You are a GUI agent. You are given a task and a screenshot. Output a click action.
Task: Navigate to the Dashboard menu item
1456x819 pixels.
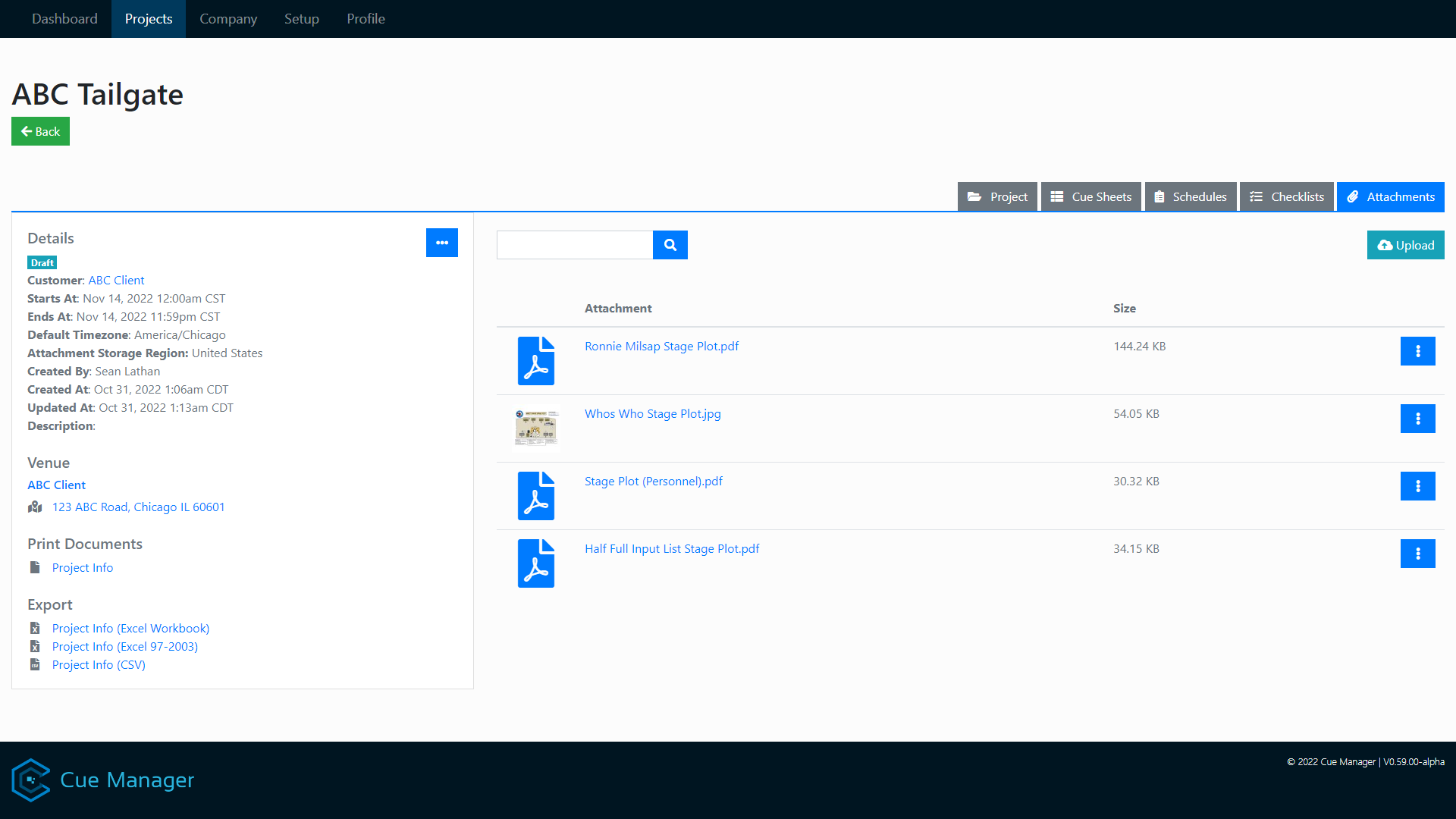click(64, 18)
